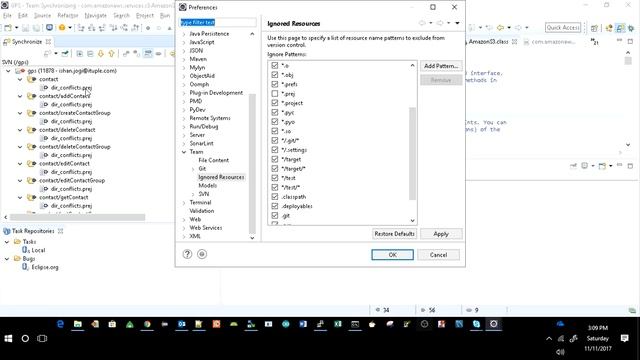Click the Ignore Patterns list vertical scrollbar
The height and width of the screenshot is (360, 640).
[x=412, y=153]
